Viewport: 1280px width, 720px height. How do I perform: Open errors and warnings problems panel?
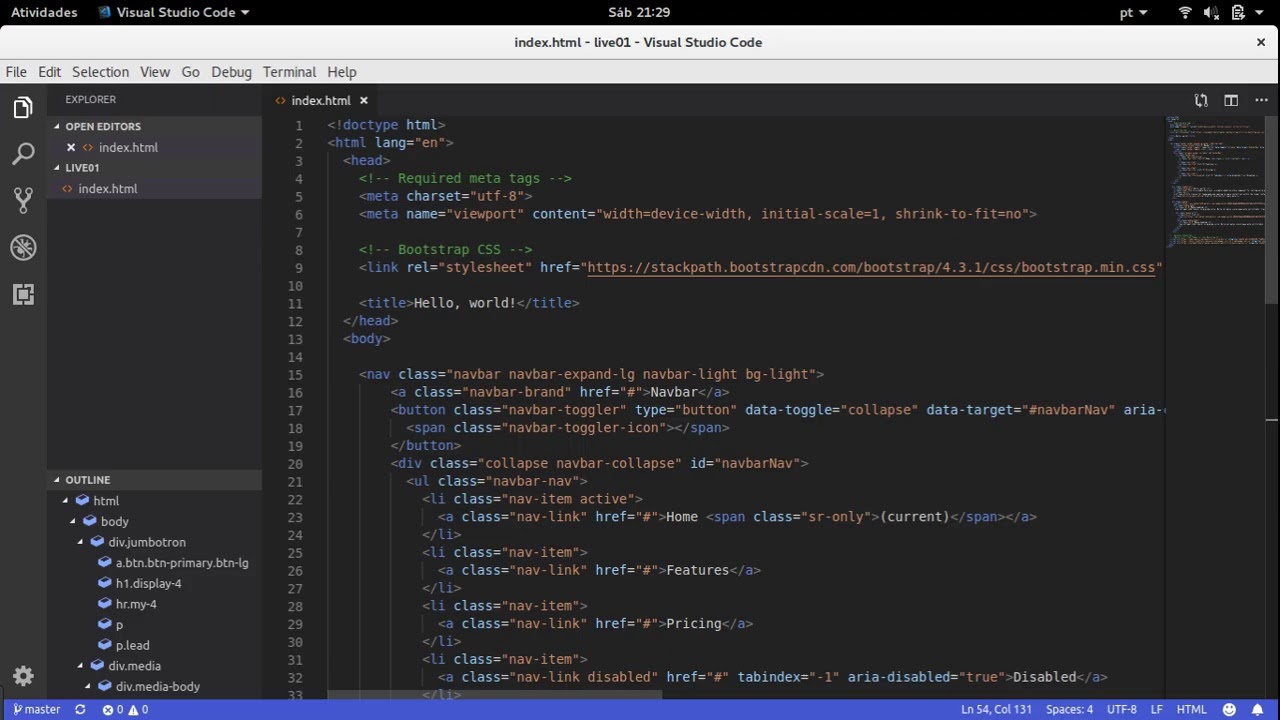pos(125,709)
